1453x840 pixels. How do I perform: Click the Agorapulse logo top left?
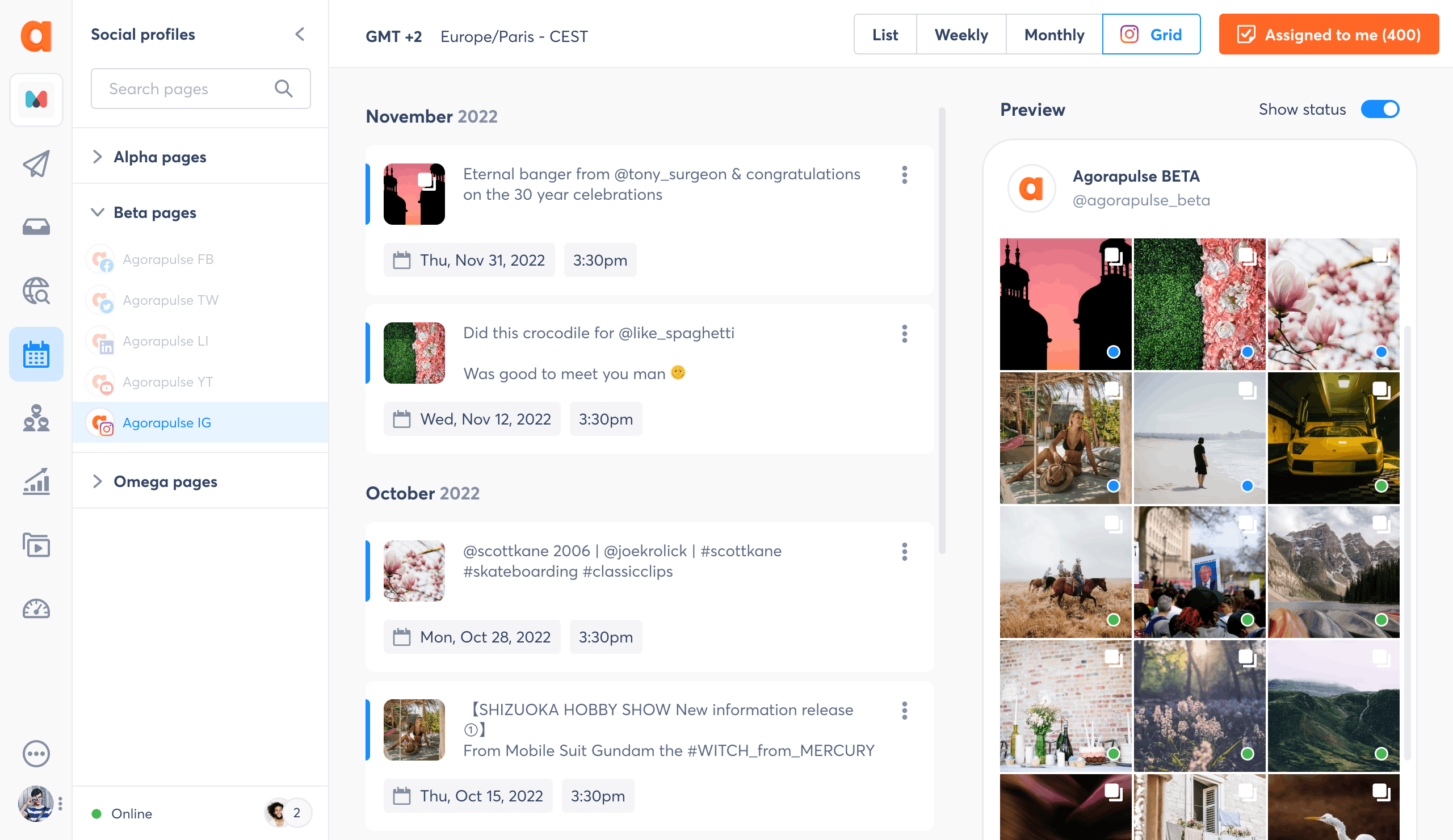tap(36, 36)
